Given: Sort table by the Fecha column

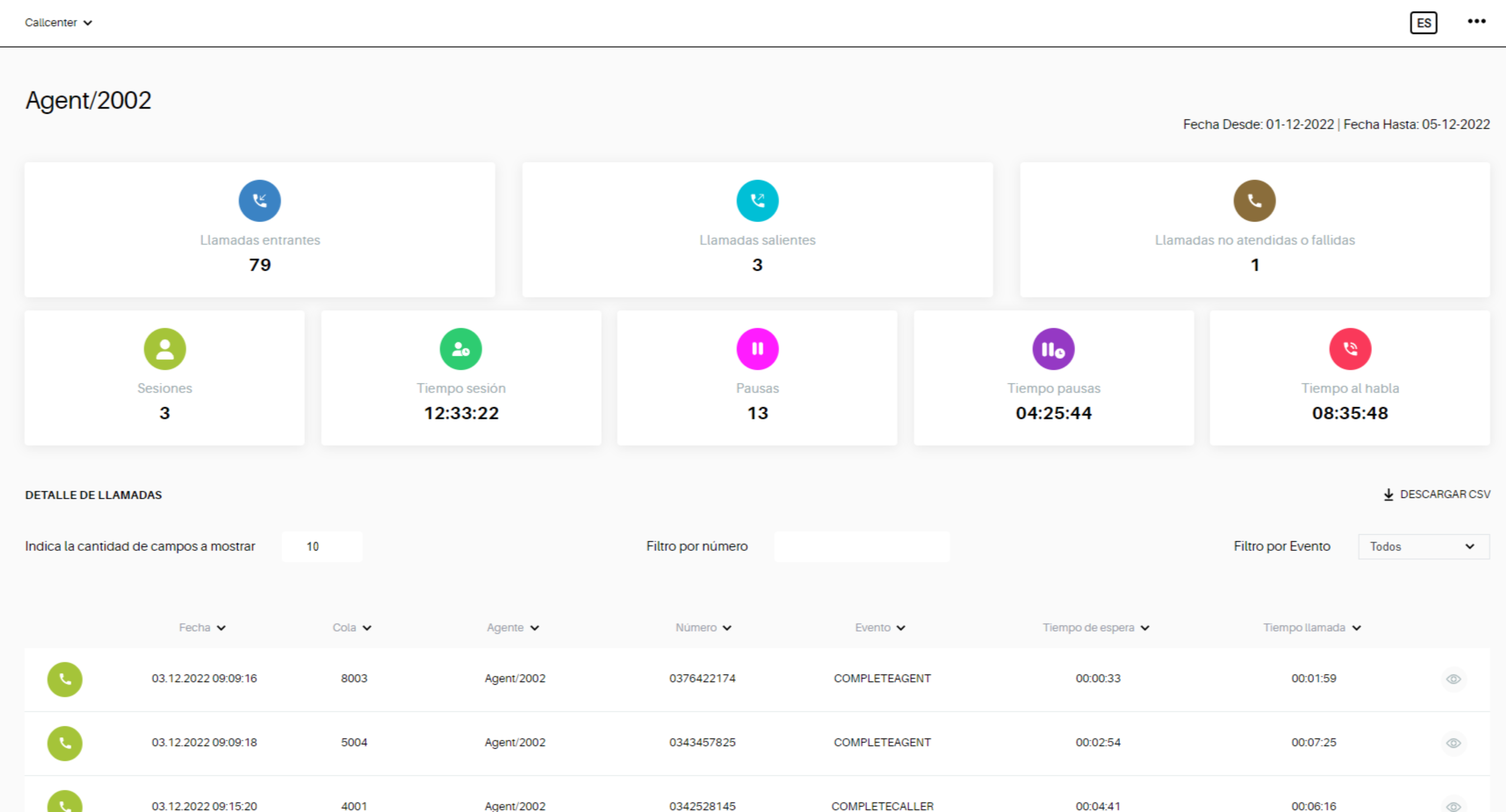Looking at the screenshot, I should coord(202,627).
